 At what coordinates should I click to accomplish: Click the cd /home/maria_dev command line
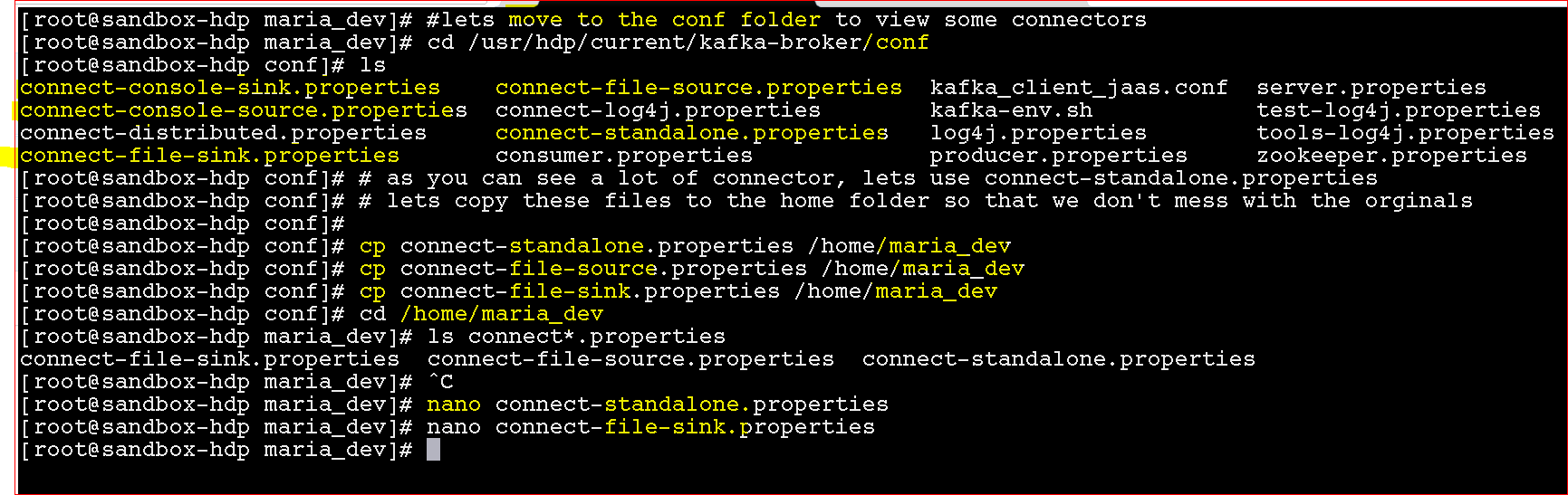[481, 314]
